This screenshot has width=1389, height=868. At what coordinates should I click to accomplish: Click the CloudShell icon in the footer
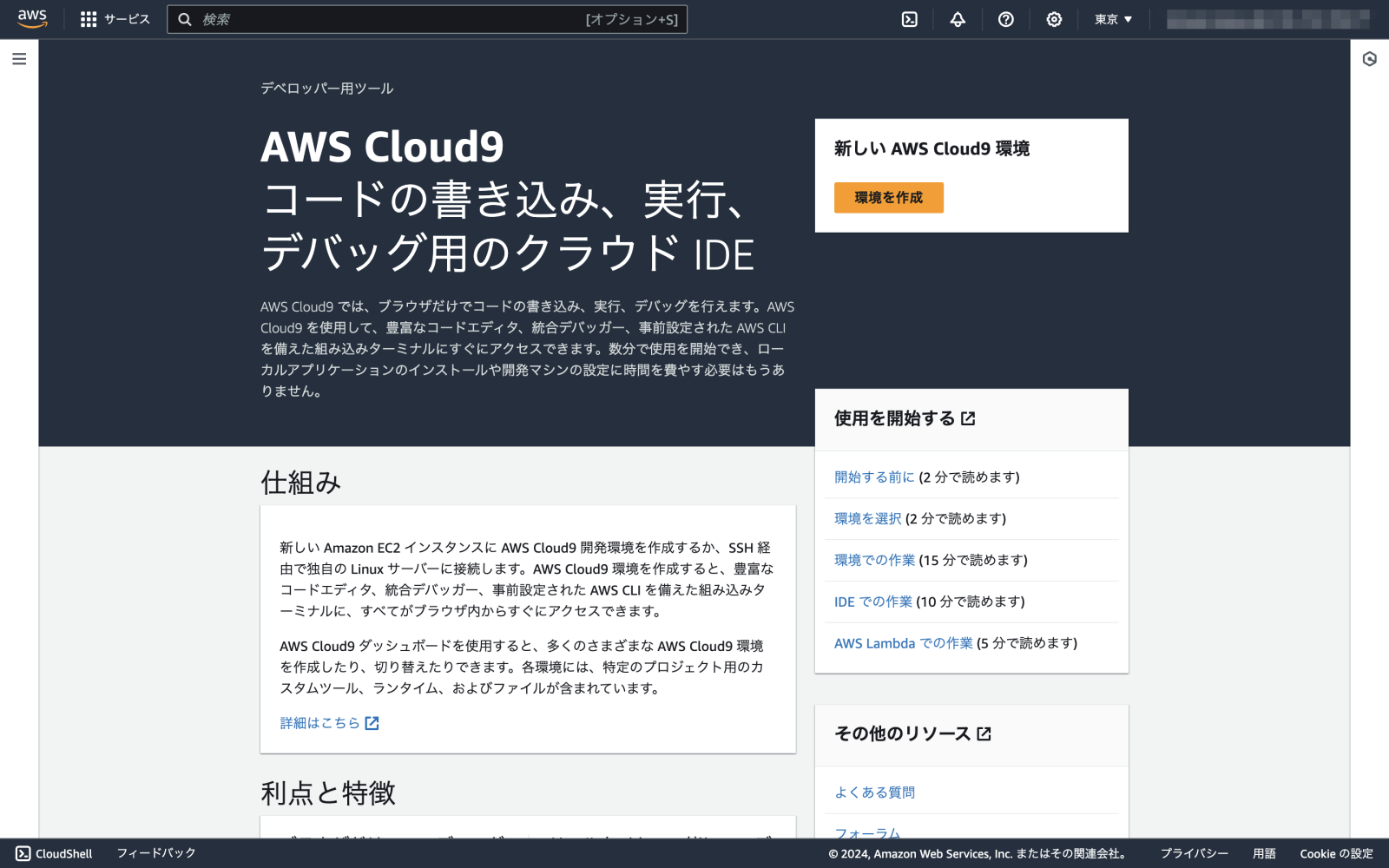pyautogui.click(x=23, y=853)
